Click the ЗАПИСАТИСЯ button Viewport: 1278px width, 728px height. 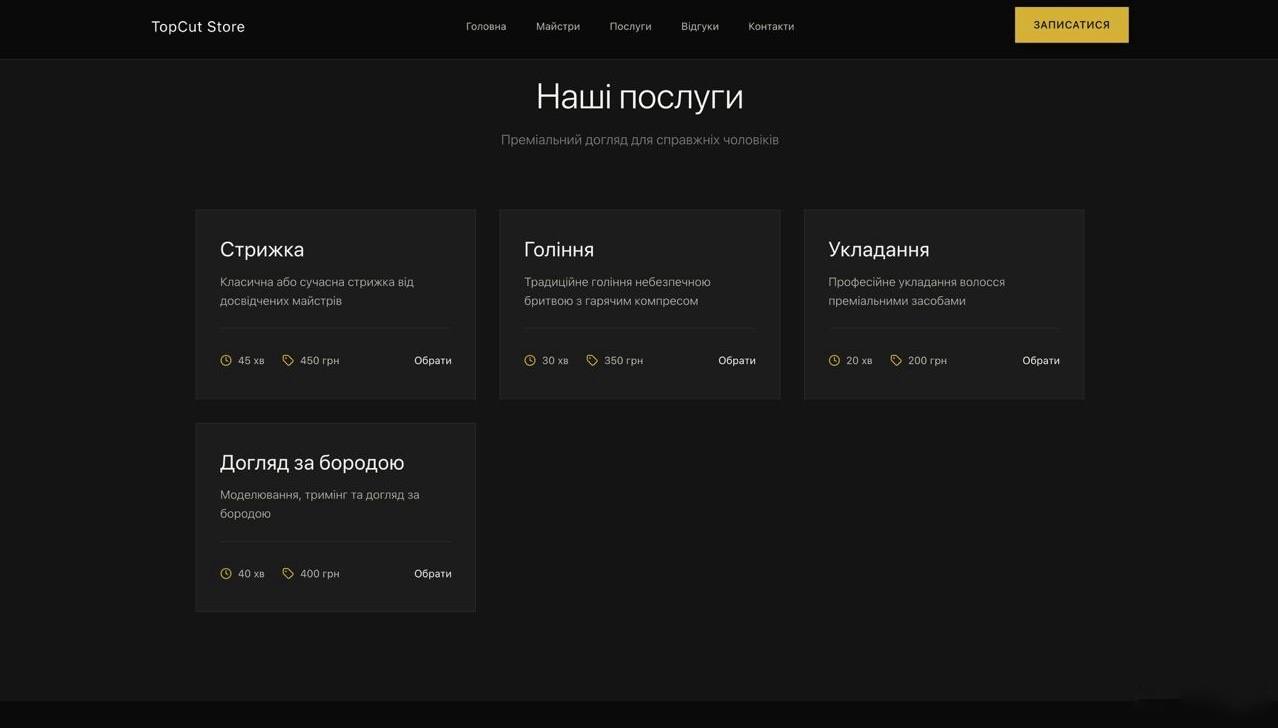tap(1071, 25)
